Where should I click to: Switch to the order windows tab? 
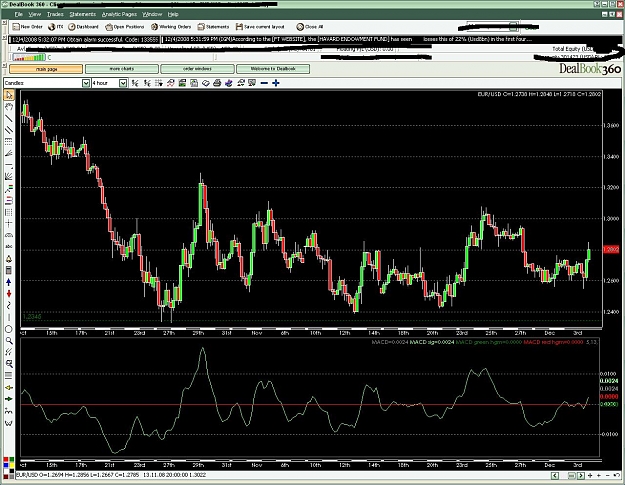pyautogui.click(x=197, y=69)
